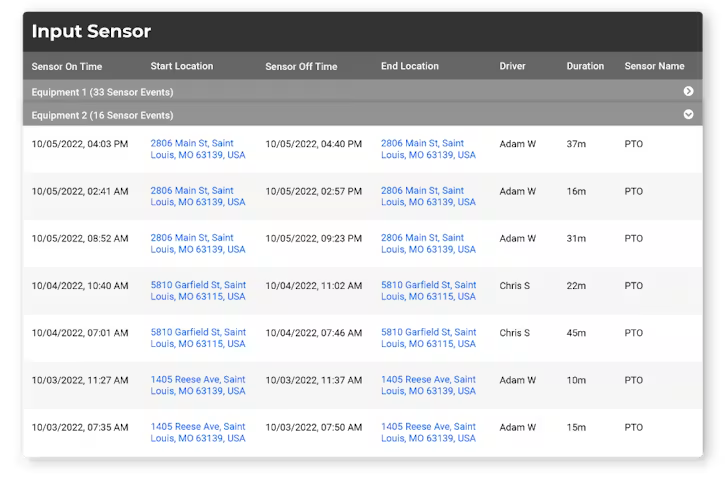Click driver Adam W in 37m row

pyautogui.click(x=517, y=144)
